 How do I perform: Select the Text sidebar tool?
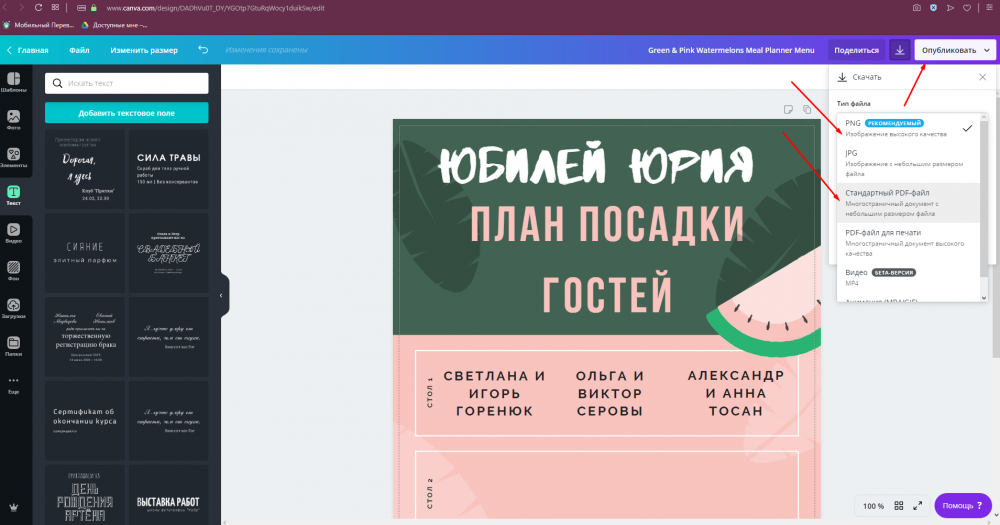click(x=13, y=195)
